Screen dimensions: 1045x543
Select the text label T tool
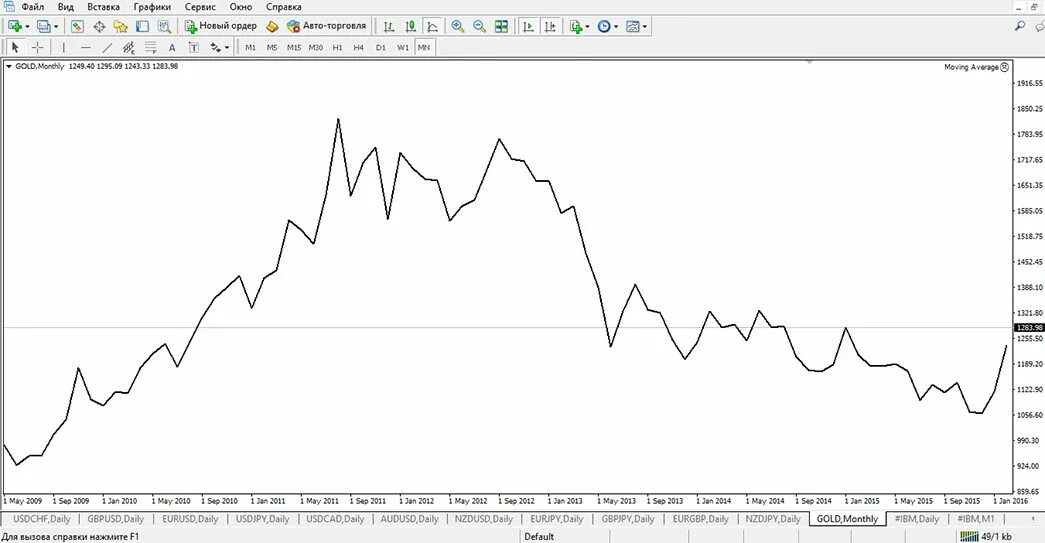193,47
